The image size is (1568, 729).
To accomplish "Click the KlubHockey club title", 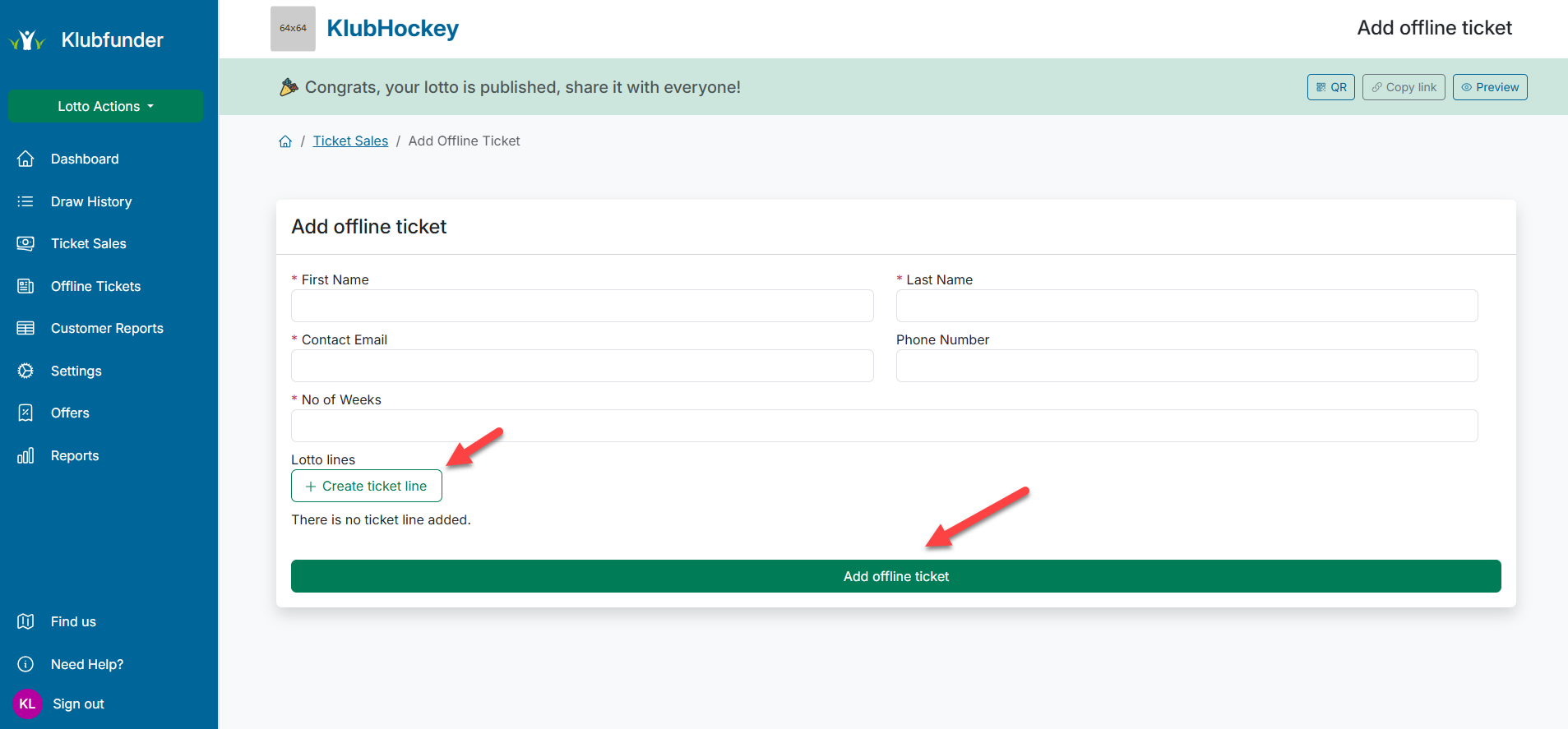I will click(x=392, y=28).
